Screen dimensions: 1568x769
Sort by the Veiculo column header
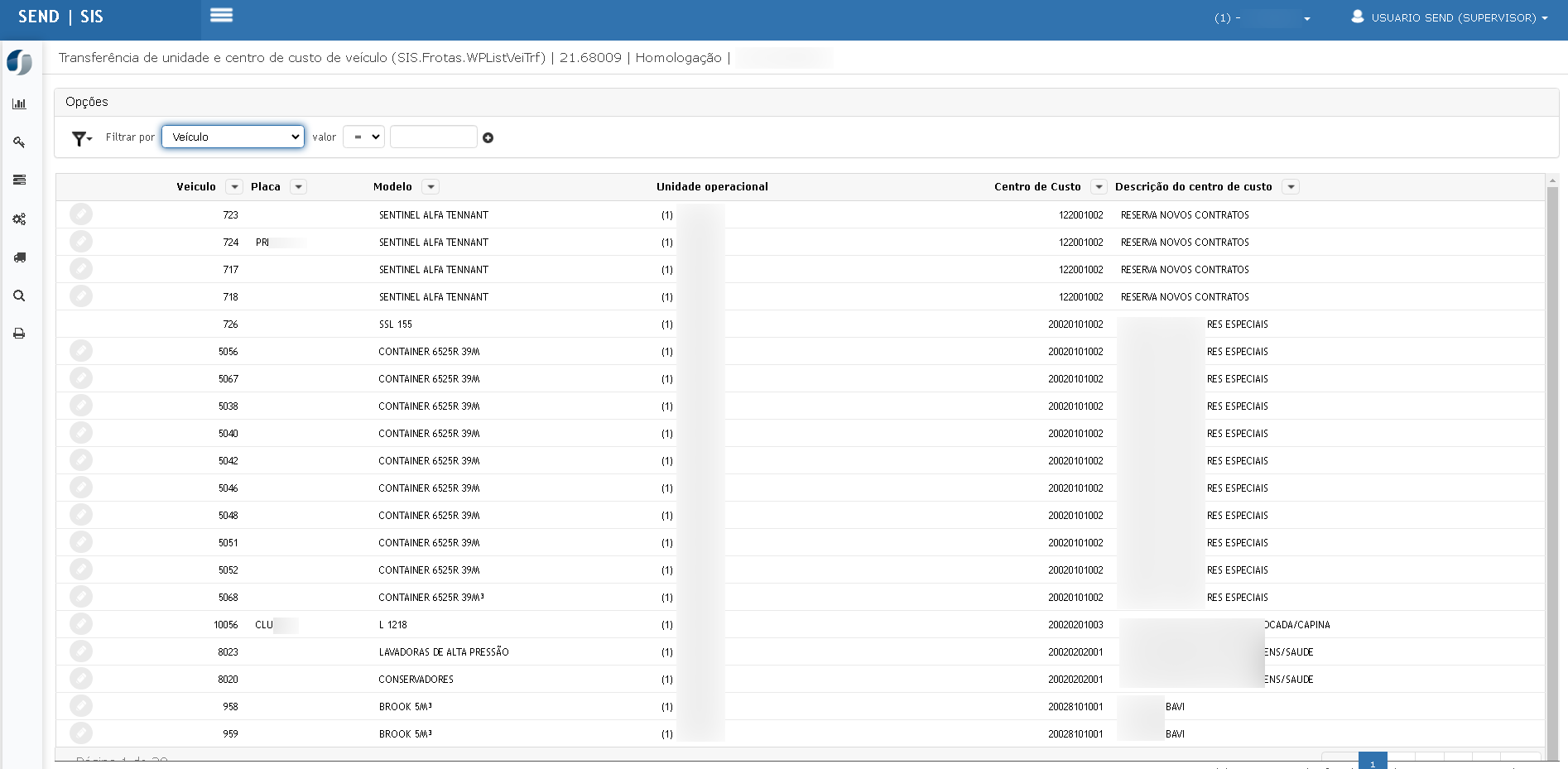click(196, 187)
